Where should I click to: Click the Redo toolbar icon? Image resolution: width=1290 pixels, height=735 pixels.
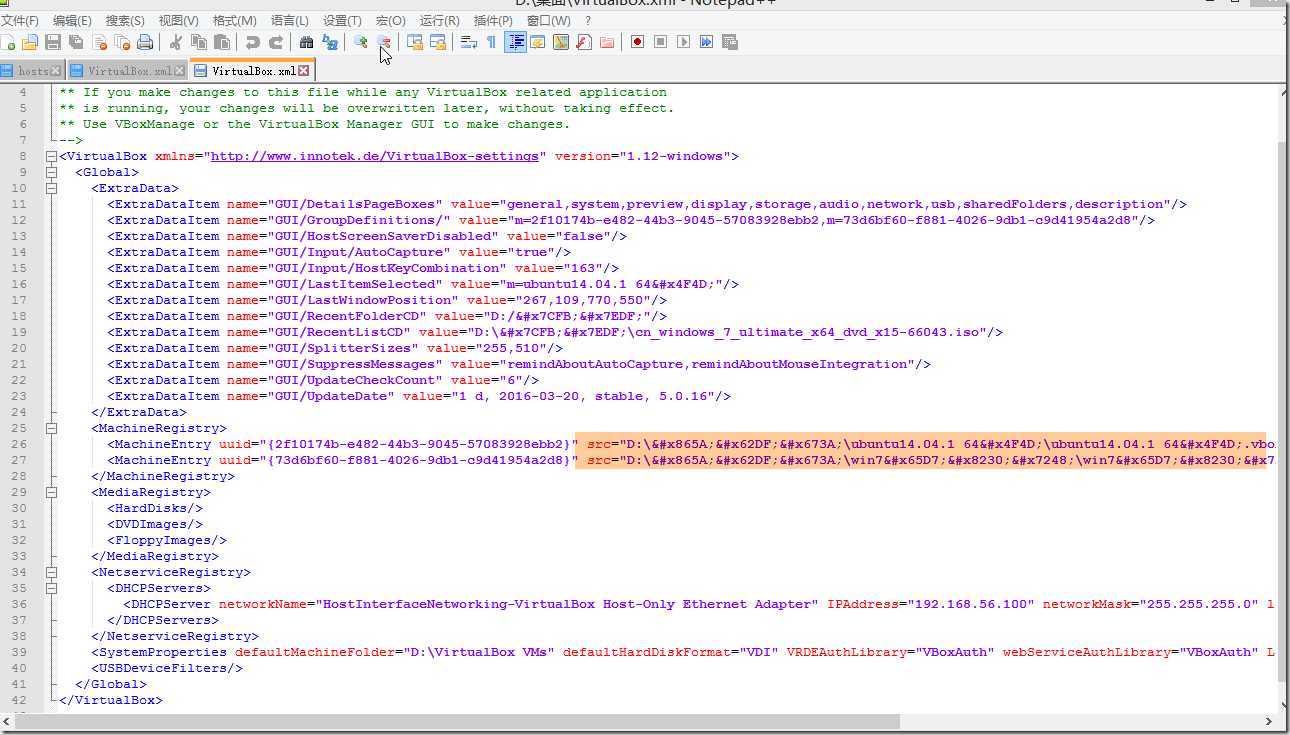[276, 42]
